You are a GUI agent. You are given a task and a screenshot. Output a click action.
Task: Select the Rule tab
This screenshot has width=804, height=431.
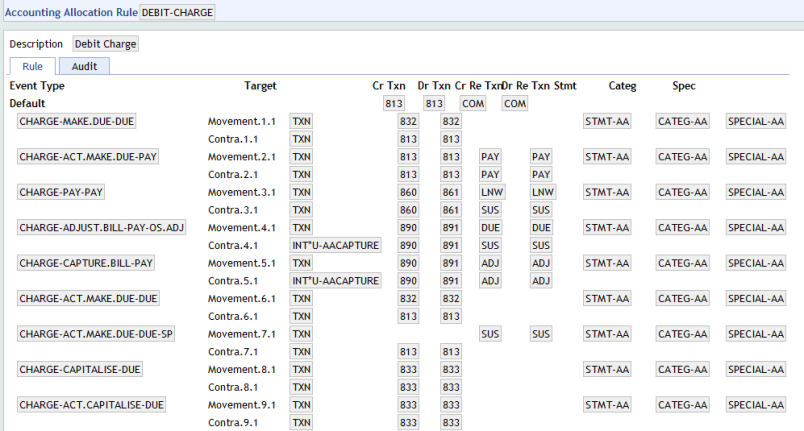(32, 66)
